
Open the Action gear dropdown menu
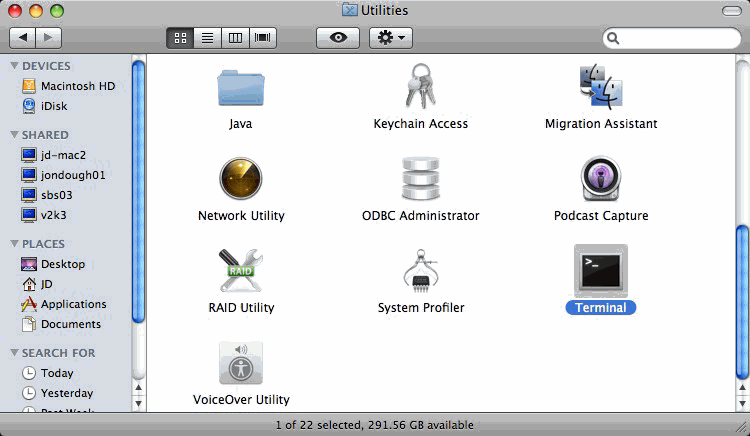click(x=391, y=37)
